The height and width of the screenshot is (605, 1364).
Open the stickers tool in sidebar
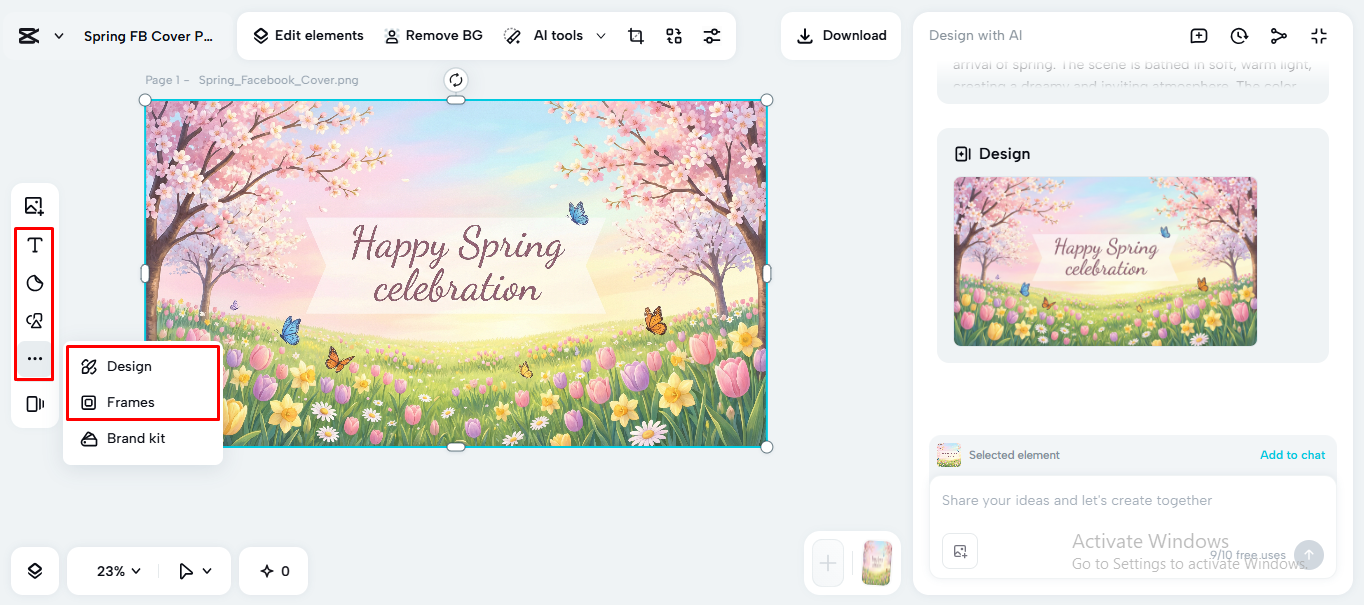click(34, 283)
